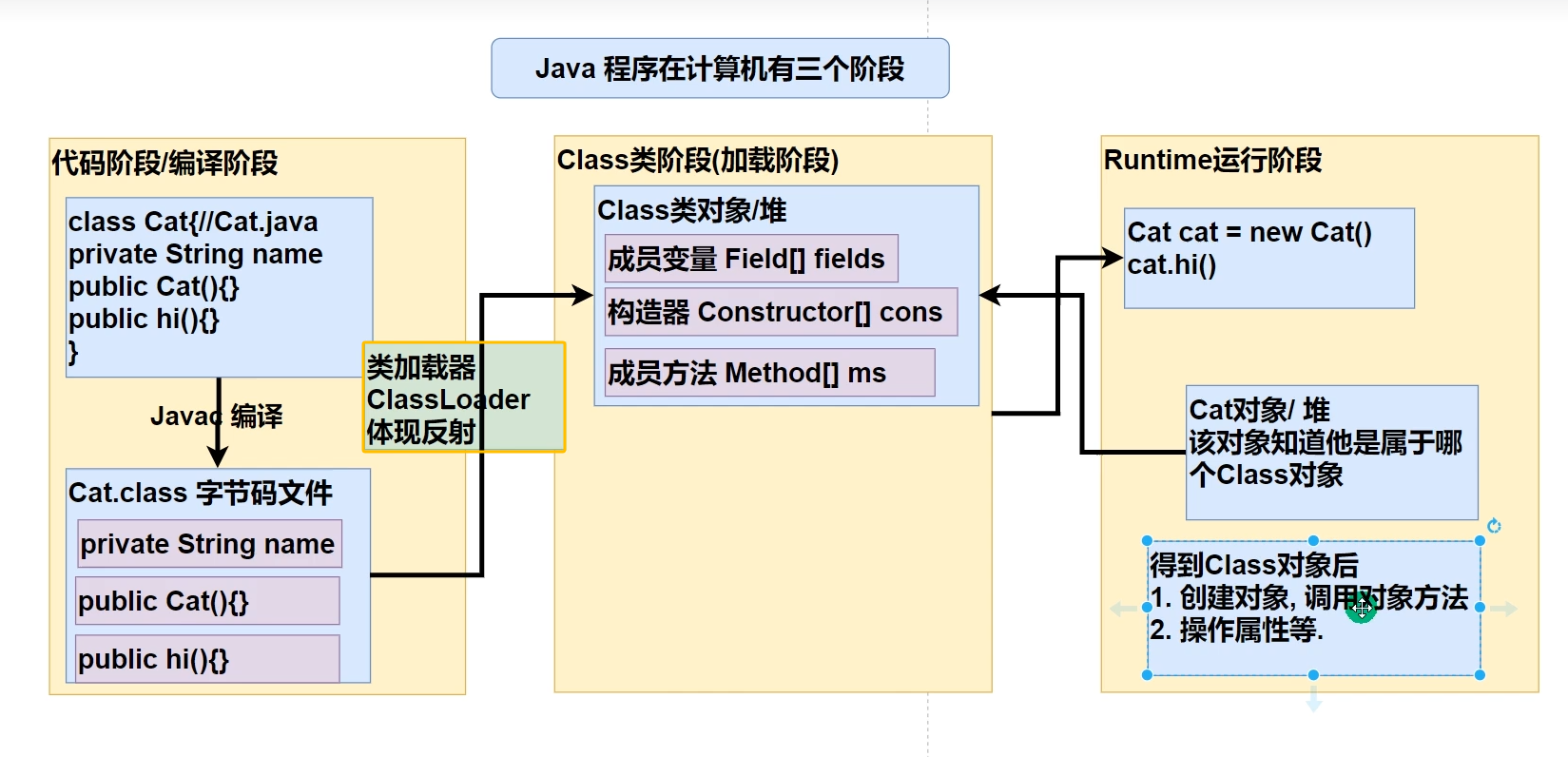Viewport: 1568px width, 757px height.
Task: Select the class Cat{//Cat.java source box
Action: point(220,287)
